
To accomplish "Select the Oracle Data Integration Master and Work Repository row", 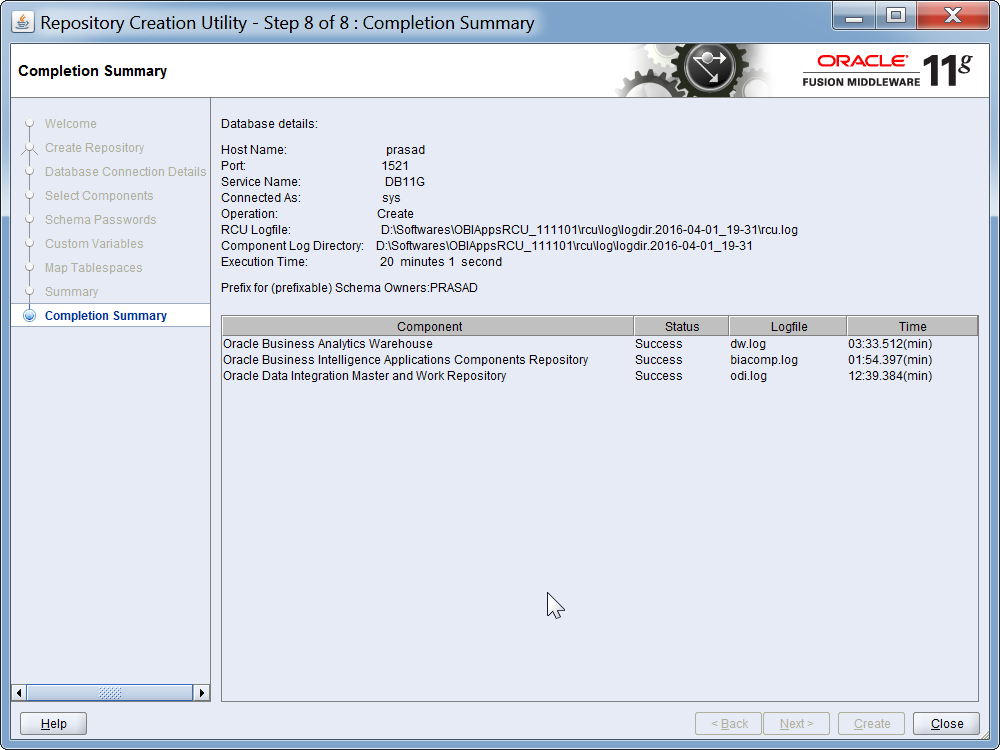I will (x=599, y=376).
